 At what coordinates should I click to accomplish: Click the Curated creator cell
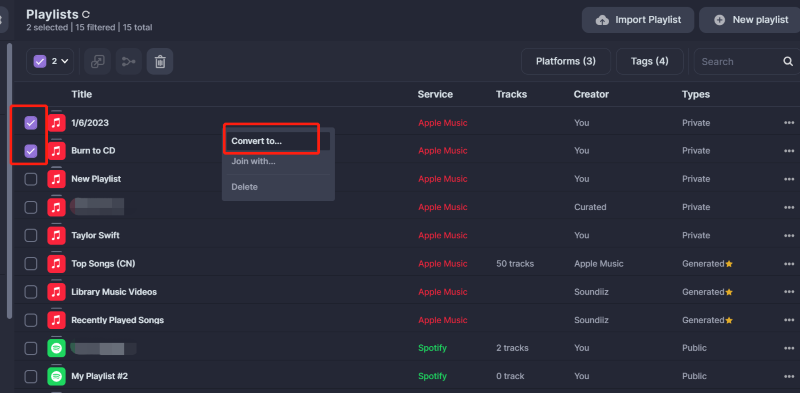(590, 207)
